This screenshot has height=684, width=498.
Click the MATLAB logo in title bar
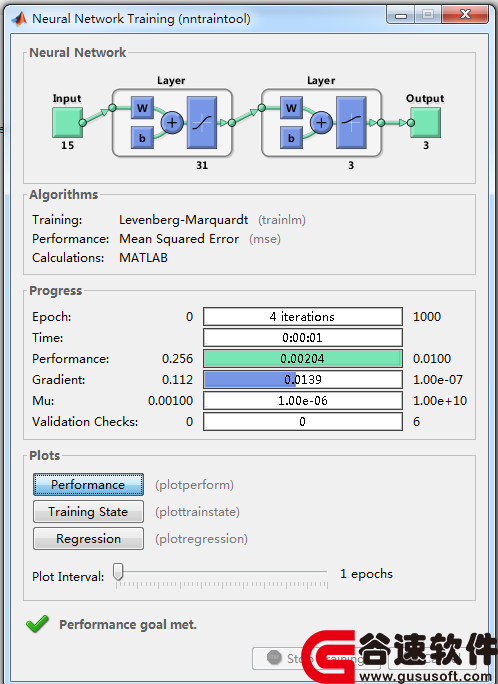pyautogui.click(x=20, y=19)
